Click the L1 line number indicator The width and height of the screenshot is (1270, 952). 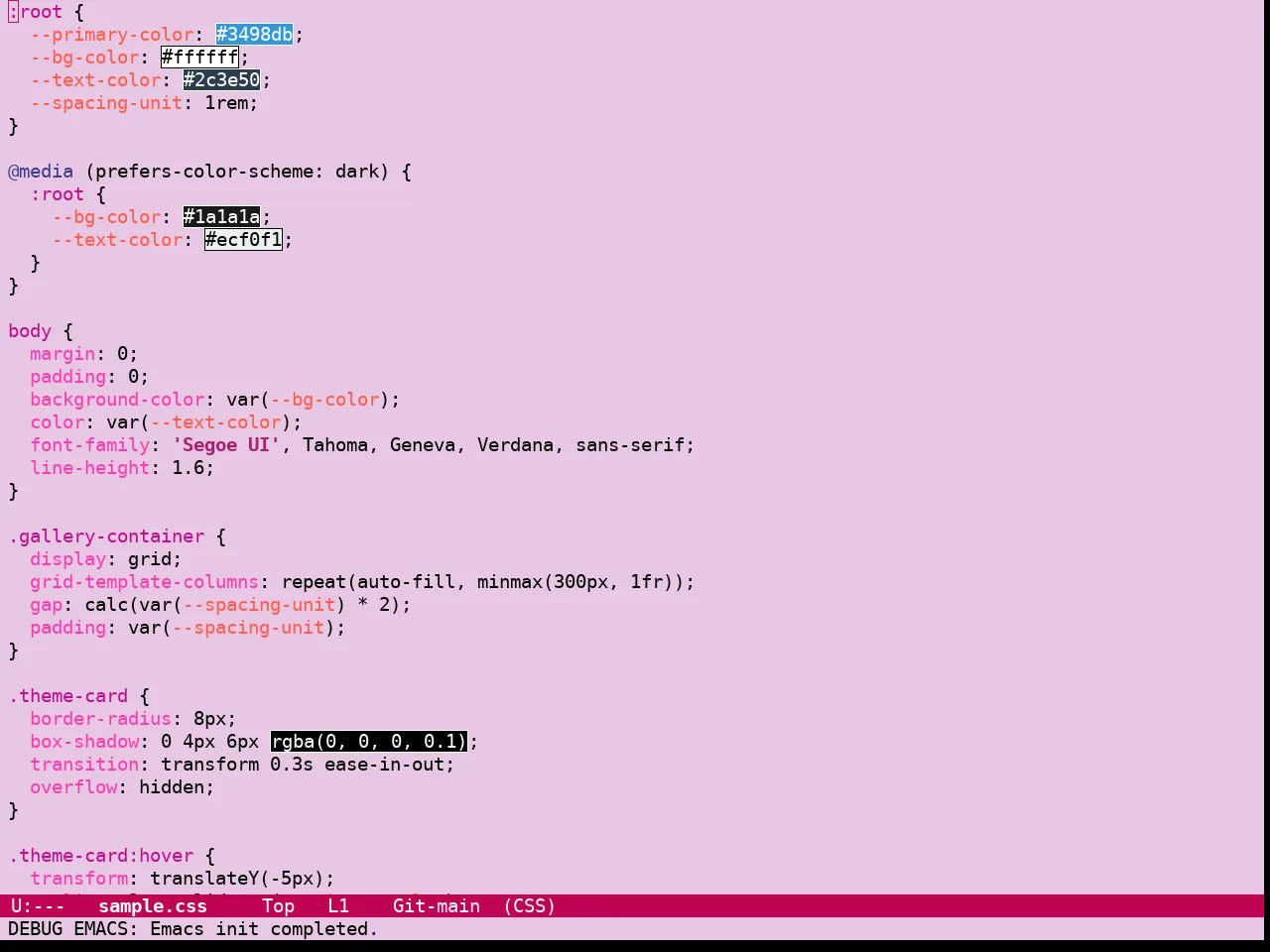[x=338, y=906]
